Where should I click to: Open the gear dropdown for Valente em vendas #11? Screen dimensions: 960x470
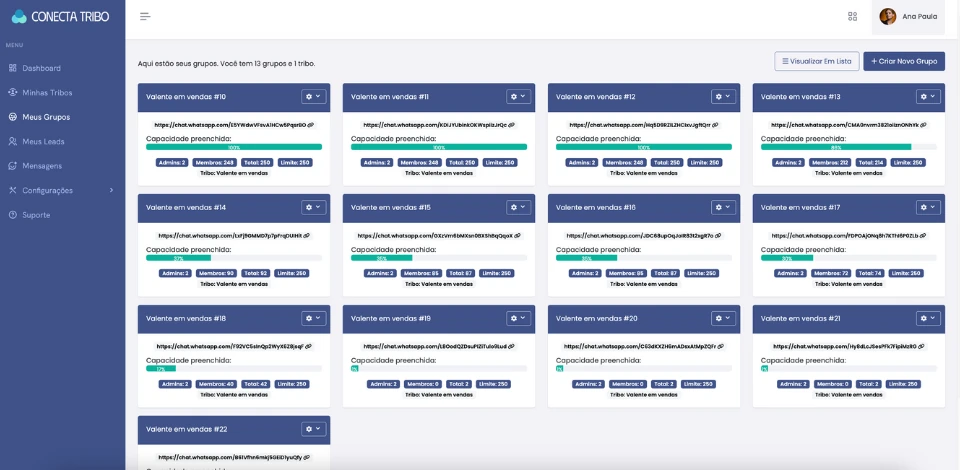pos(518,96)
